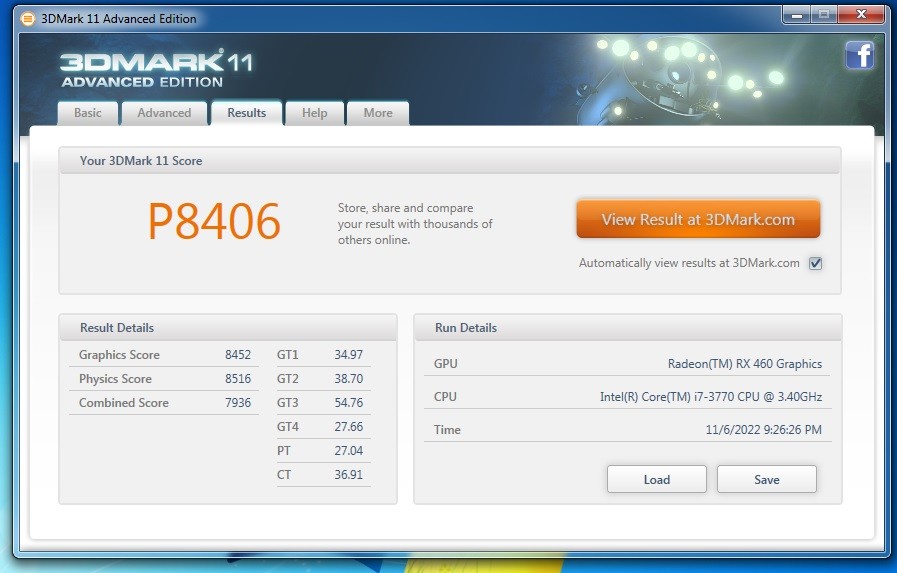Click the 3DMark 11 Advanced Edition logo

tap(156, 69)
